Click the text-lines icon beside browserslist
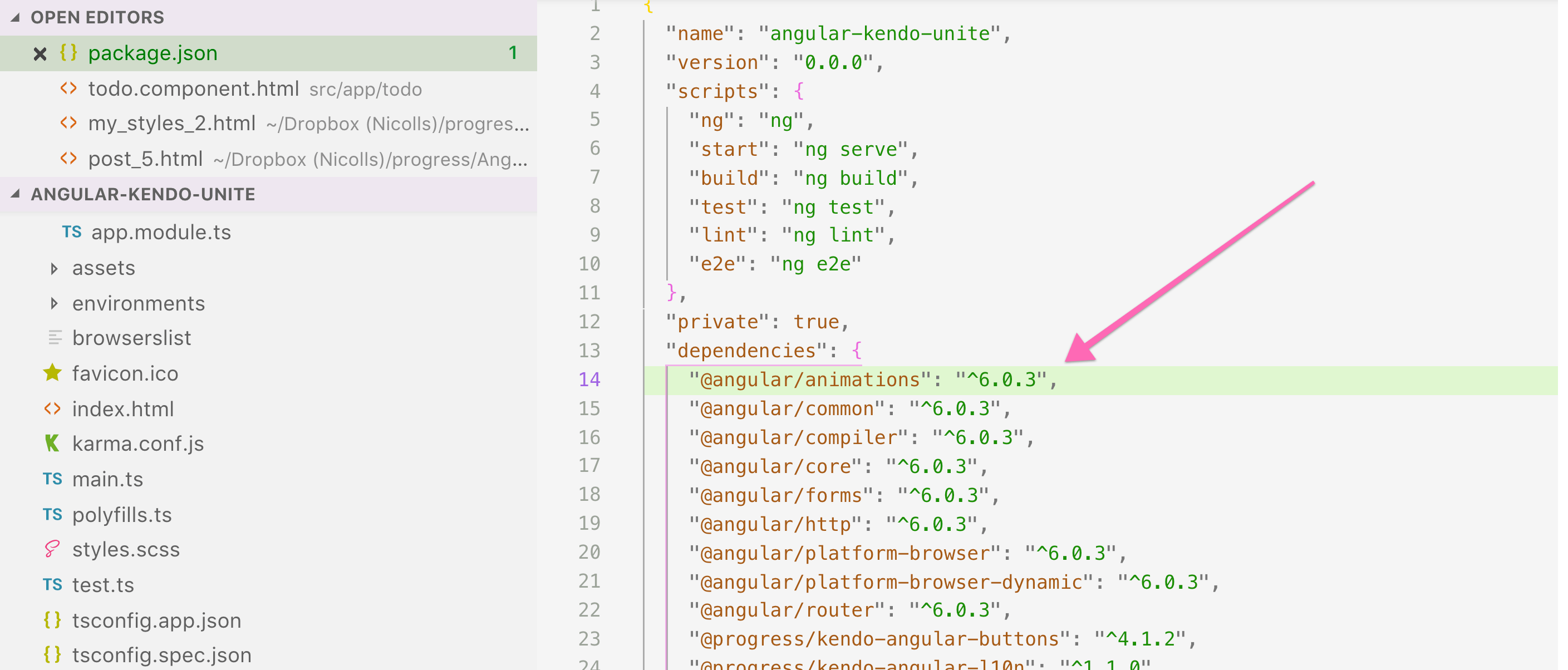The width and height of the screenshot is (1568, 670). pos(55,338)
